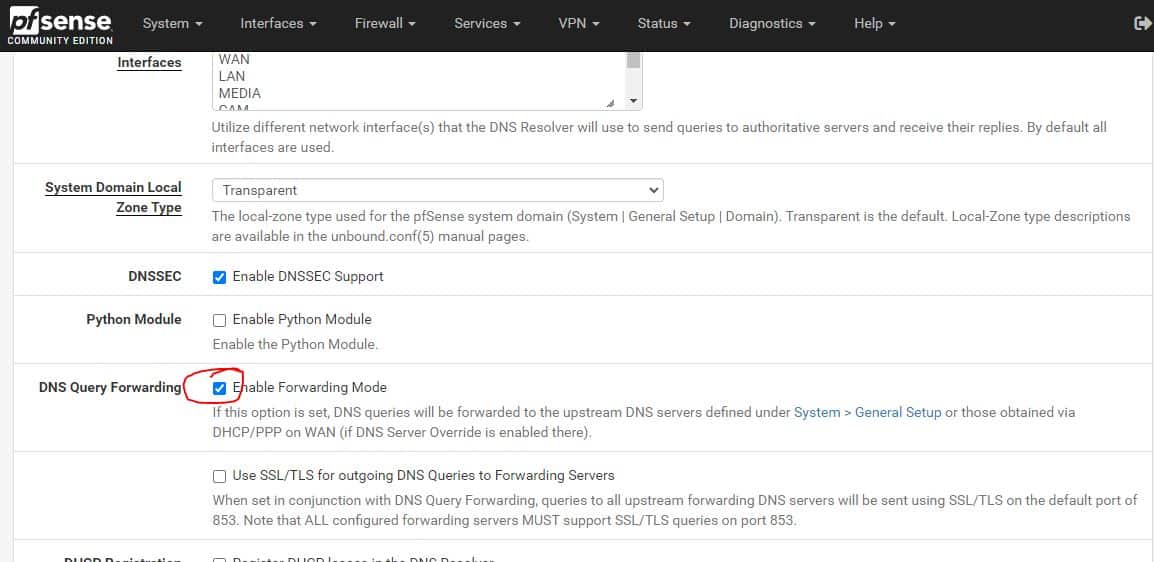Select WAN in the interfaces list

(x=235, y=60)
